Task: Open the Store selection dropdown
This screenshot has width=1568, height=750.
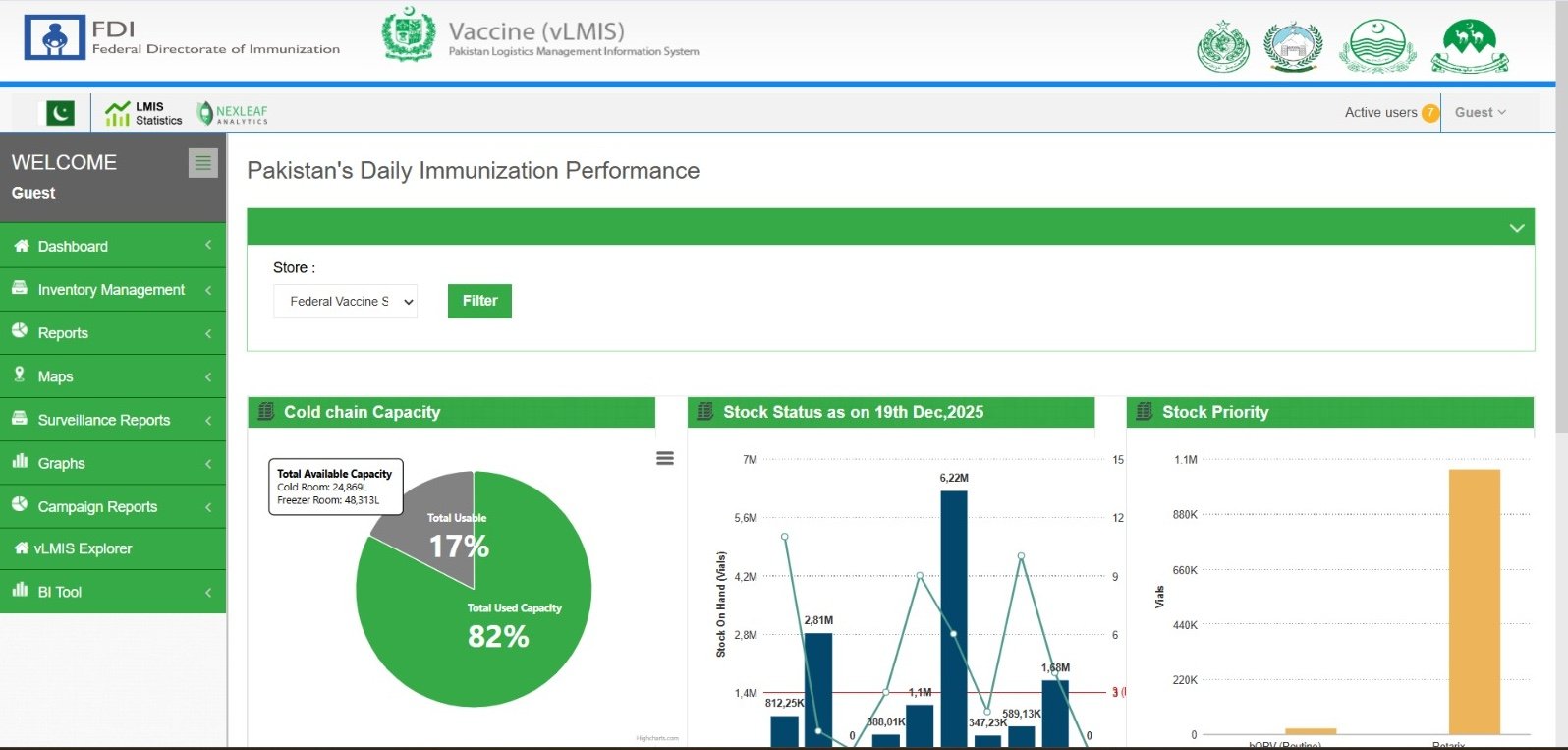Action: coord(345,302)
